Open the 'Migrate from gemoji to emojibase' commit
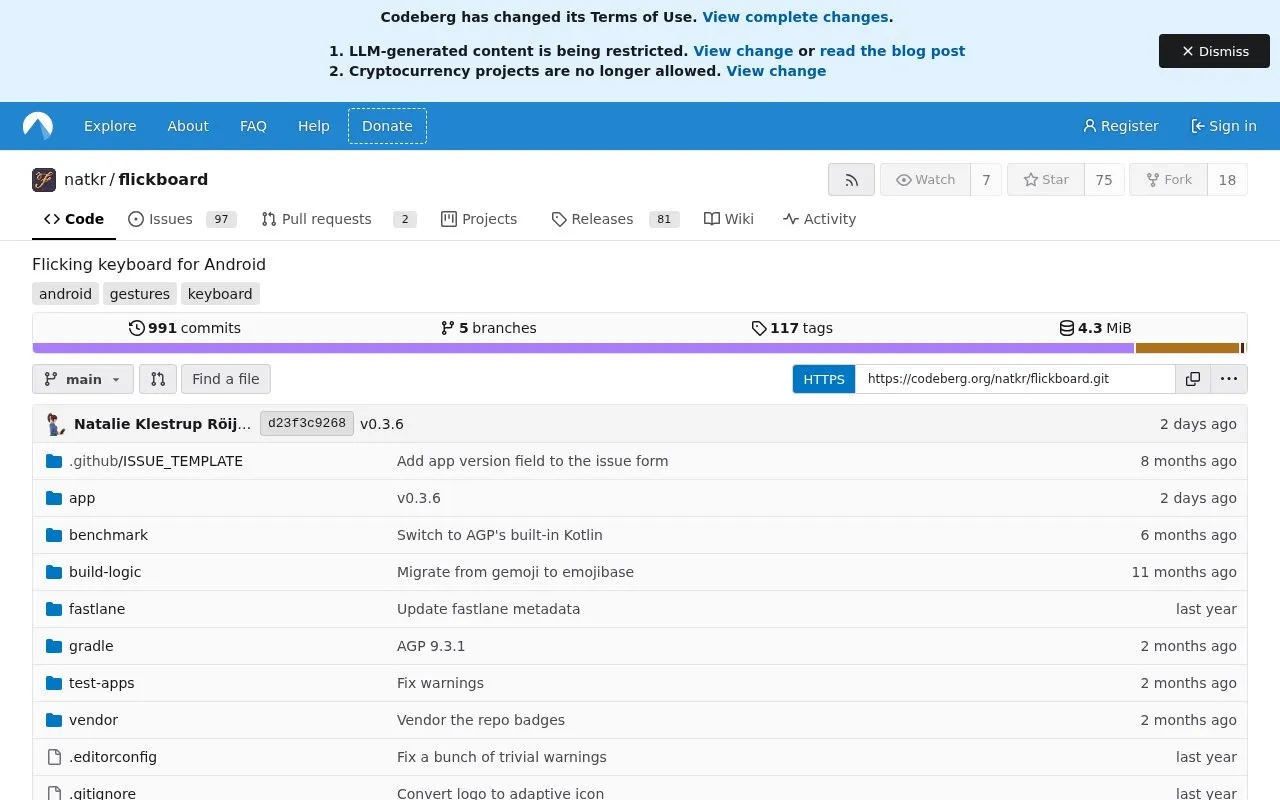 tap(515, 572)
